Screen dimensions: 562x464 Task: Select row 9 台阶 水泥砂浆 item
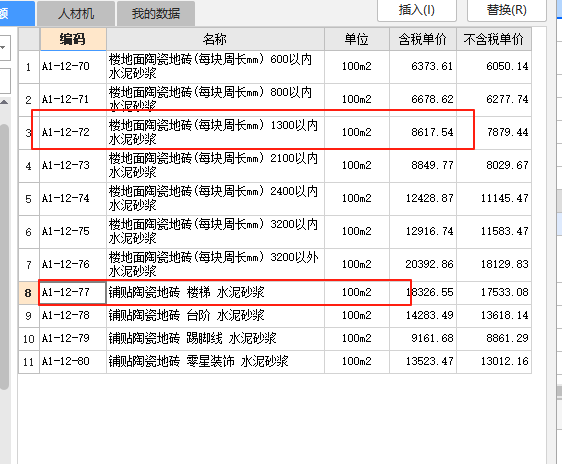coord(275,316)
